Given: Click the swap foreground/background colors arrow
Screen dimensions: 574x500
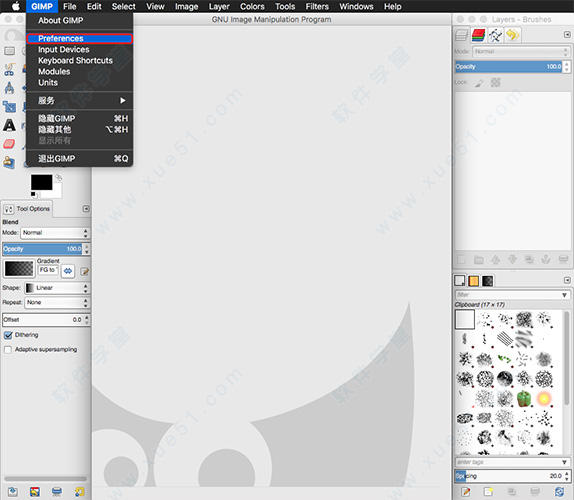Looking at the screenshot, I should coord(59,178).
